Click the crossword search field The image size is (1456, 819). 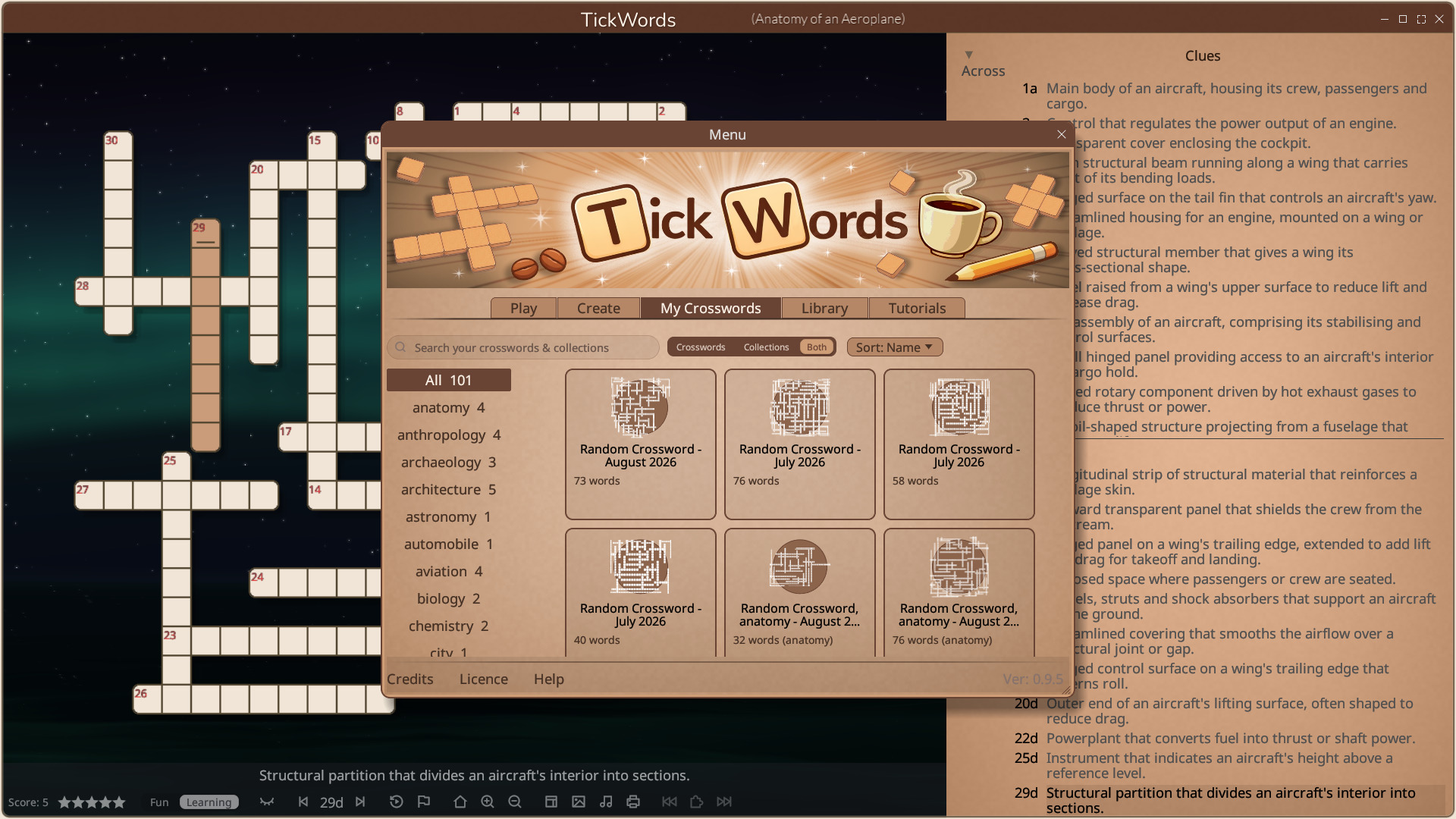pyautogui.click(x=523, y=347)
